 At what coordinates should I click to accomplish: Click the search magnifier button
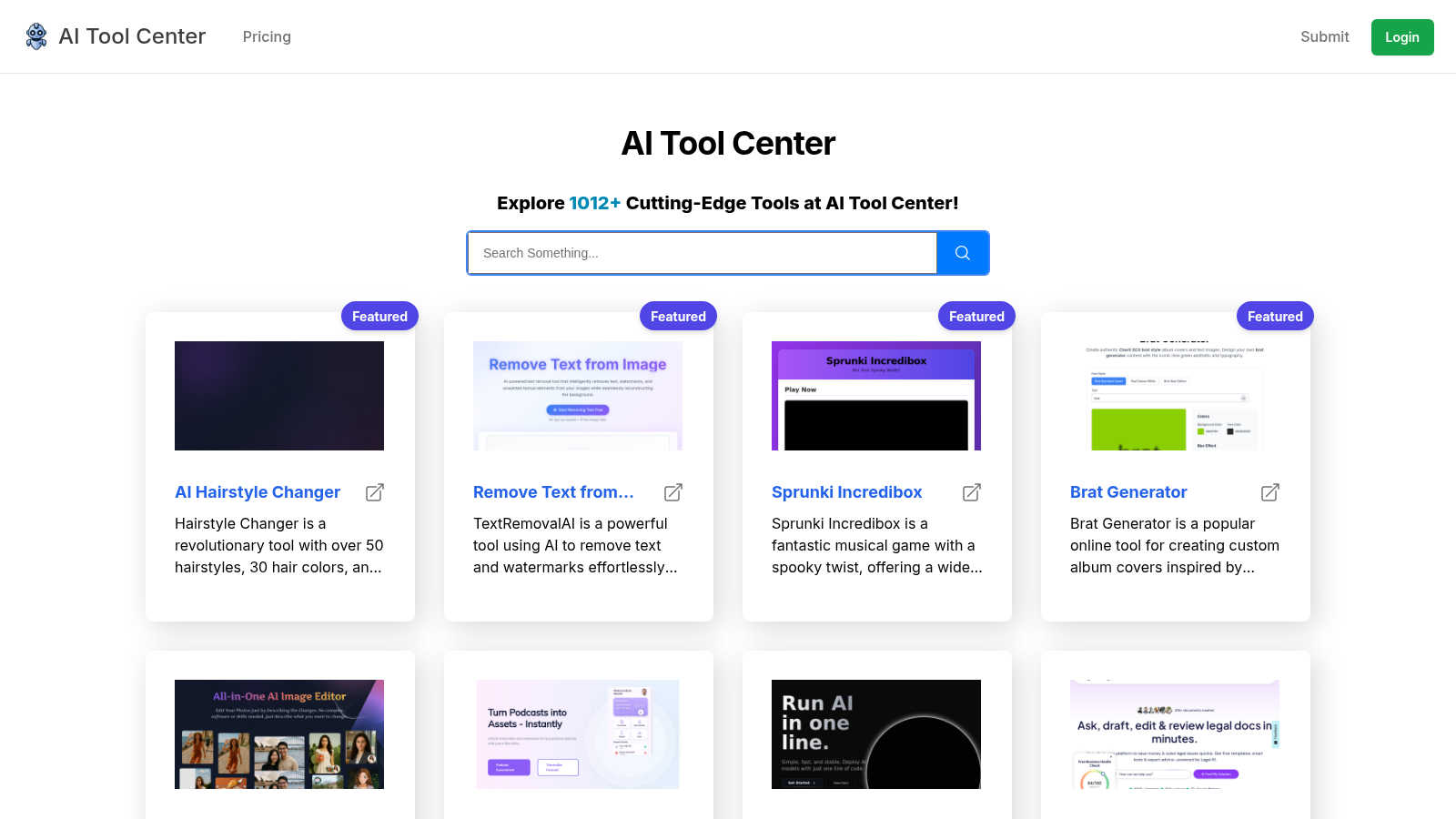(x=963, y=253)
